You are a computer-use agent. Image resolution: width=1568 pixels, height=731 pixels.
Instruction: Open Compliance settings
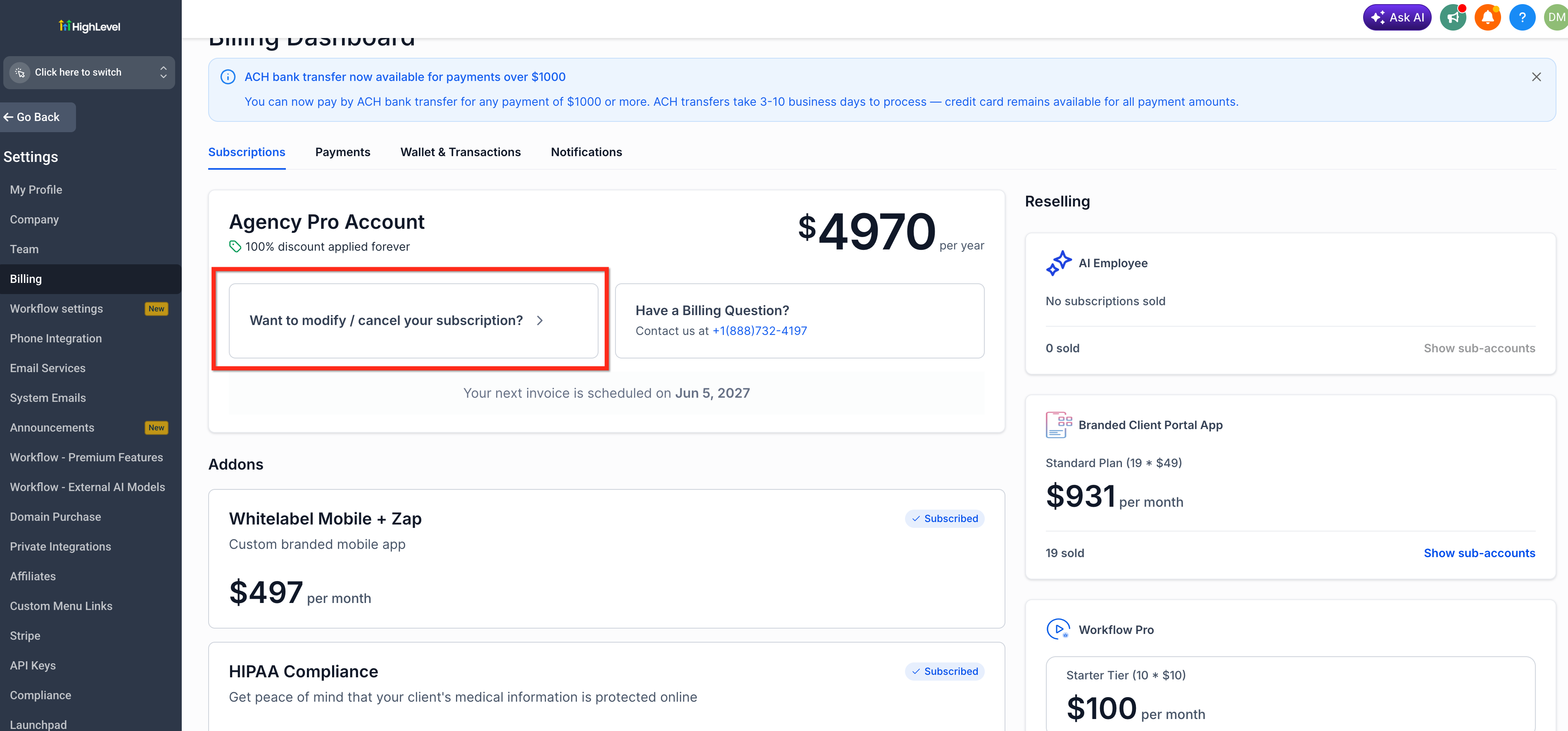coord(40,696)
